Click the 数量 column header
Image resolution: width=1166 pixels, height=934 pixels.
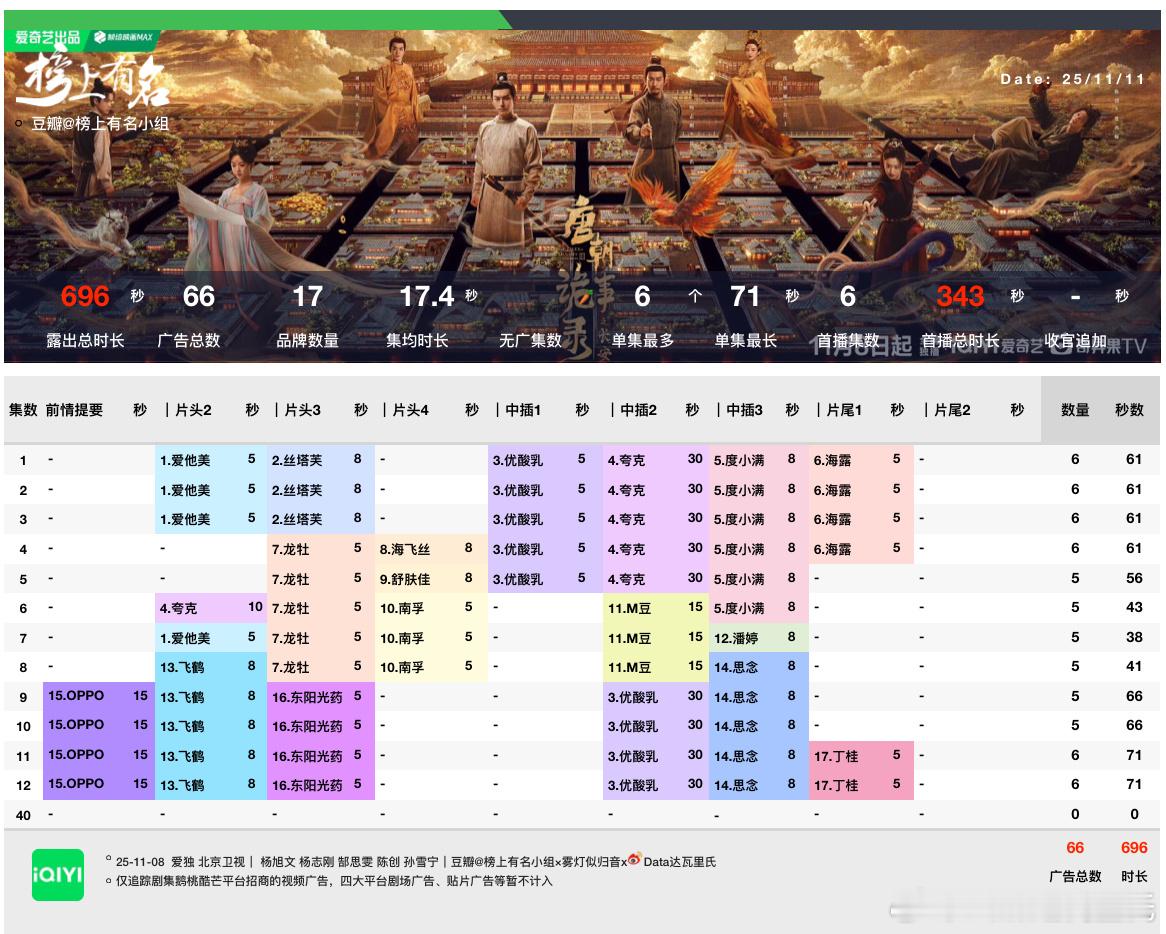pos(1075,410)
